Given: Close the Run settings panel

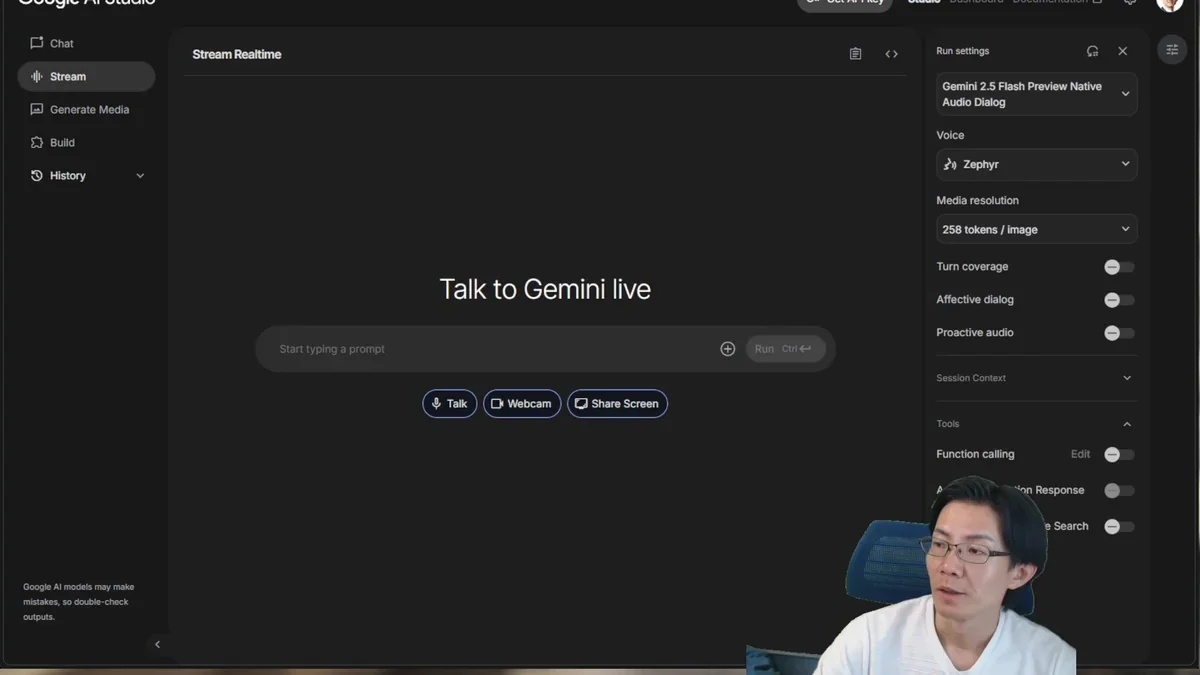Looking at the screenshot, I should click(1122, 51).
